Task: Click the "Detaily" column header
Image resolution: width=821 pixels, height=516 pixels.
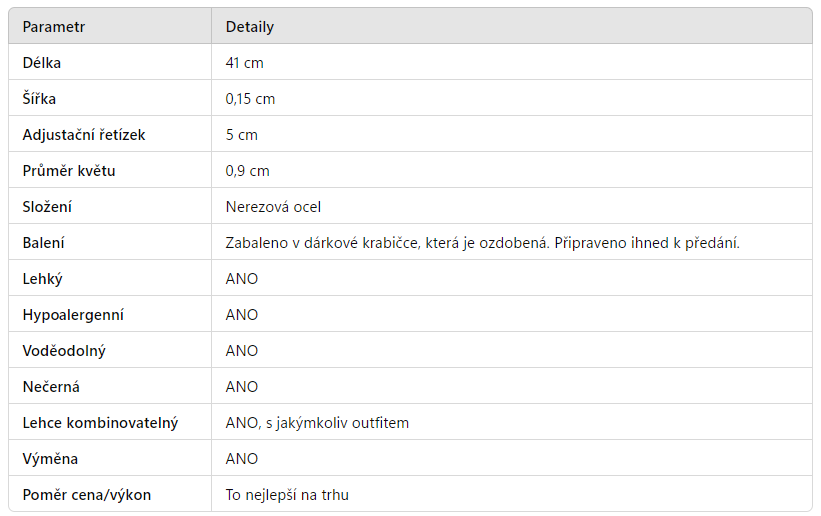Action: tap(250, 27)
